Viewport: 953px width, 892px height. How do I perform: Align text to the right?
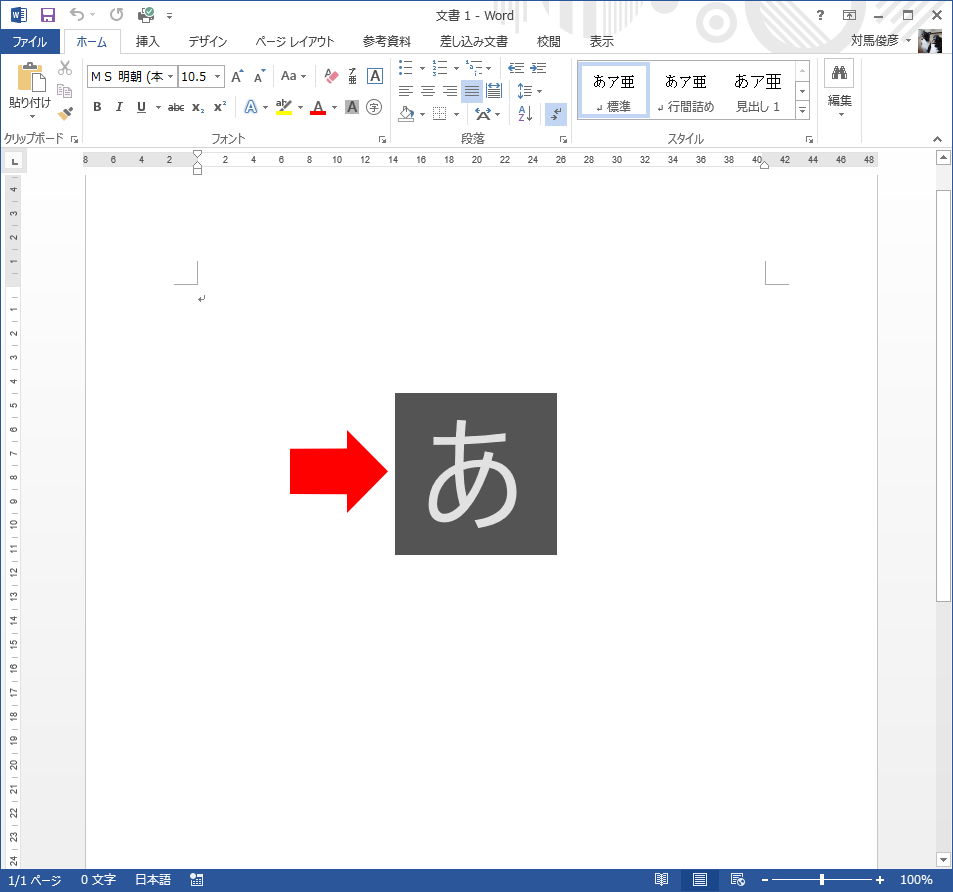[x=450, y=91]
